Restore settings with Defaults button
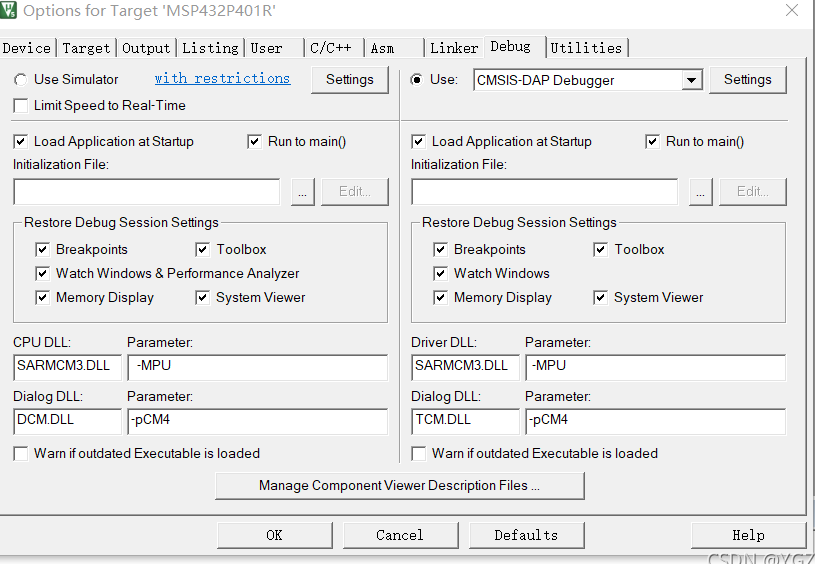Screen dimensions: 815x564 [x=527, y=535]
